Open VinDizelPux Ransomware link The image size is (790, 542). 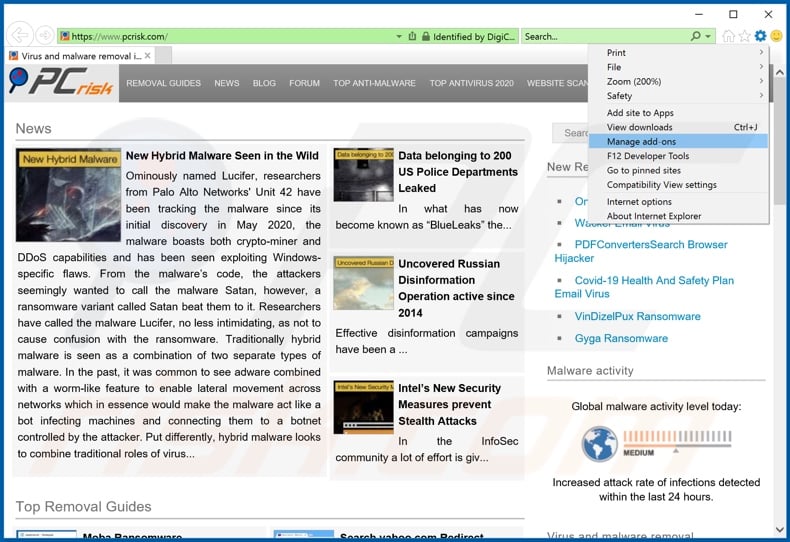tap(637, 316)
